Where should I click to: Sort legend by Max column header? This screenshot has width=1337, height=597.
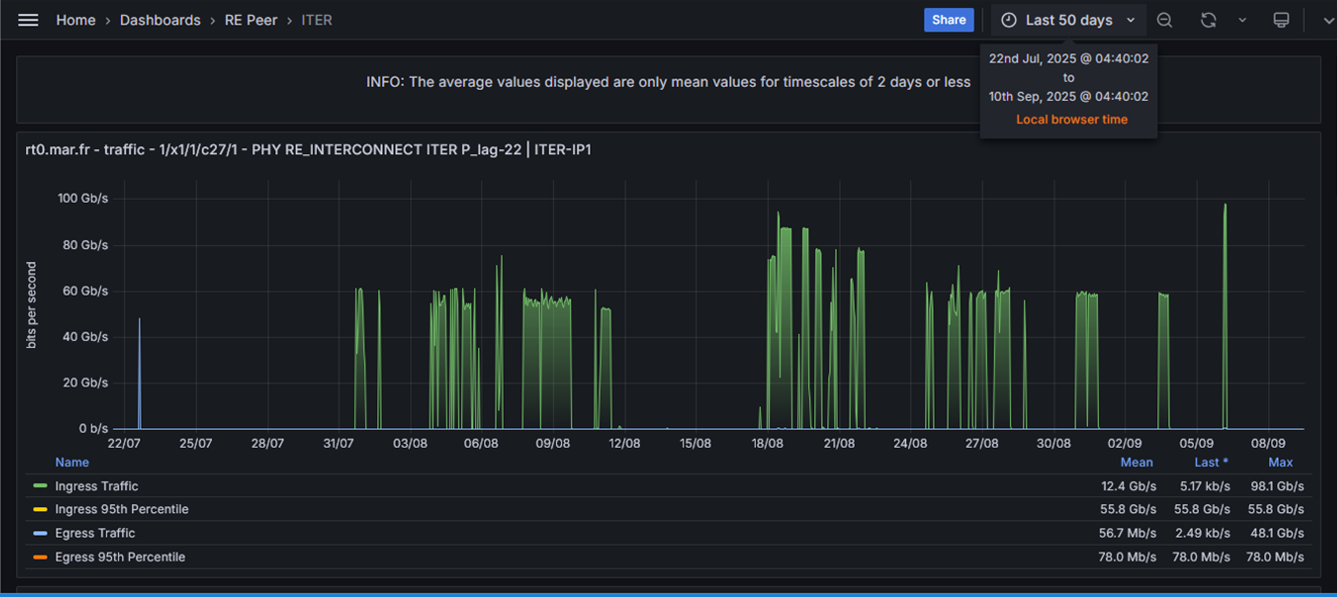click(x=1280, y=462)
